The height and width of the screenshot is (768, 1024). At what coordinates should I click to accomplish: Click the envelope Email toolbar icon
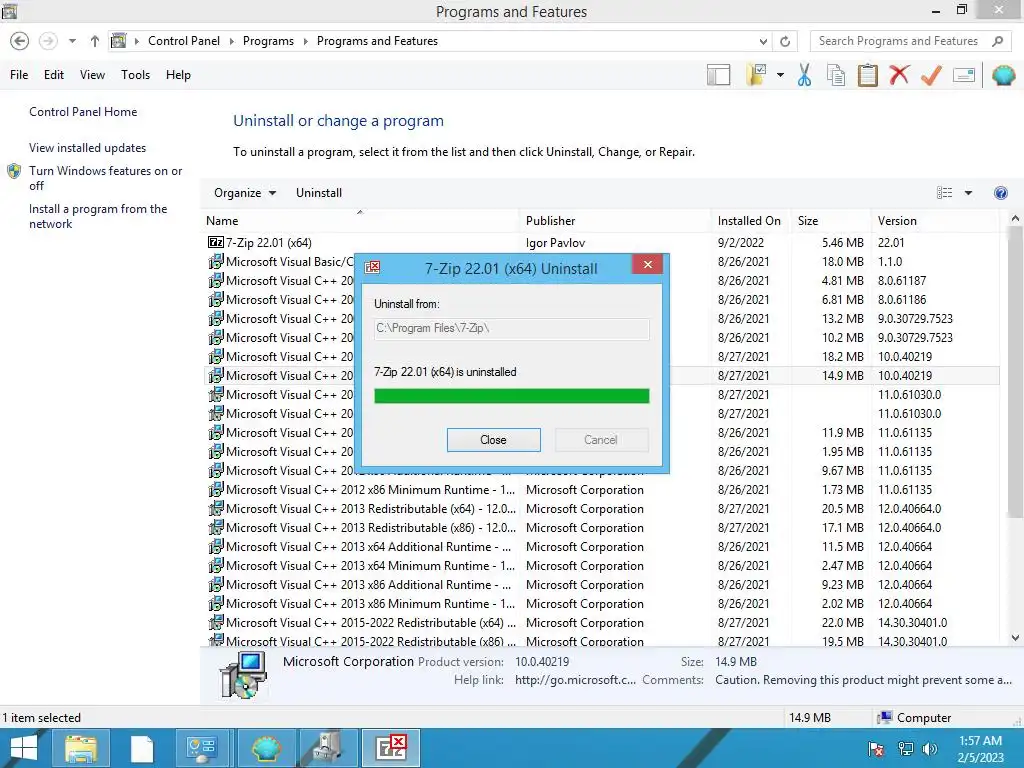963,75
